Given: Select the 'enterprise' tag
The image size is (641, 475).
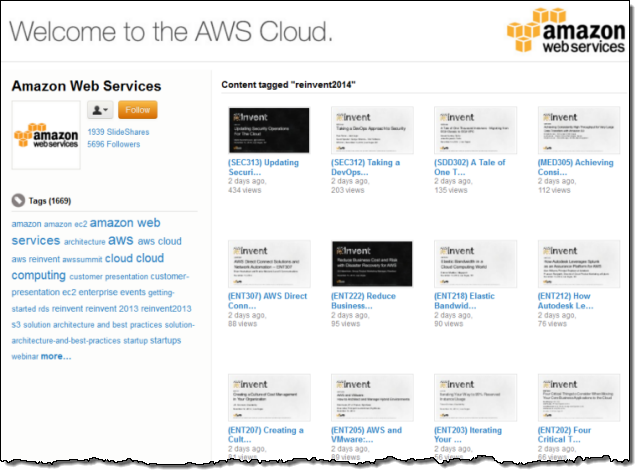Looking at the screenshot, I should pyautogui.click(x=98, y=292).
